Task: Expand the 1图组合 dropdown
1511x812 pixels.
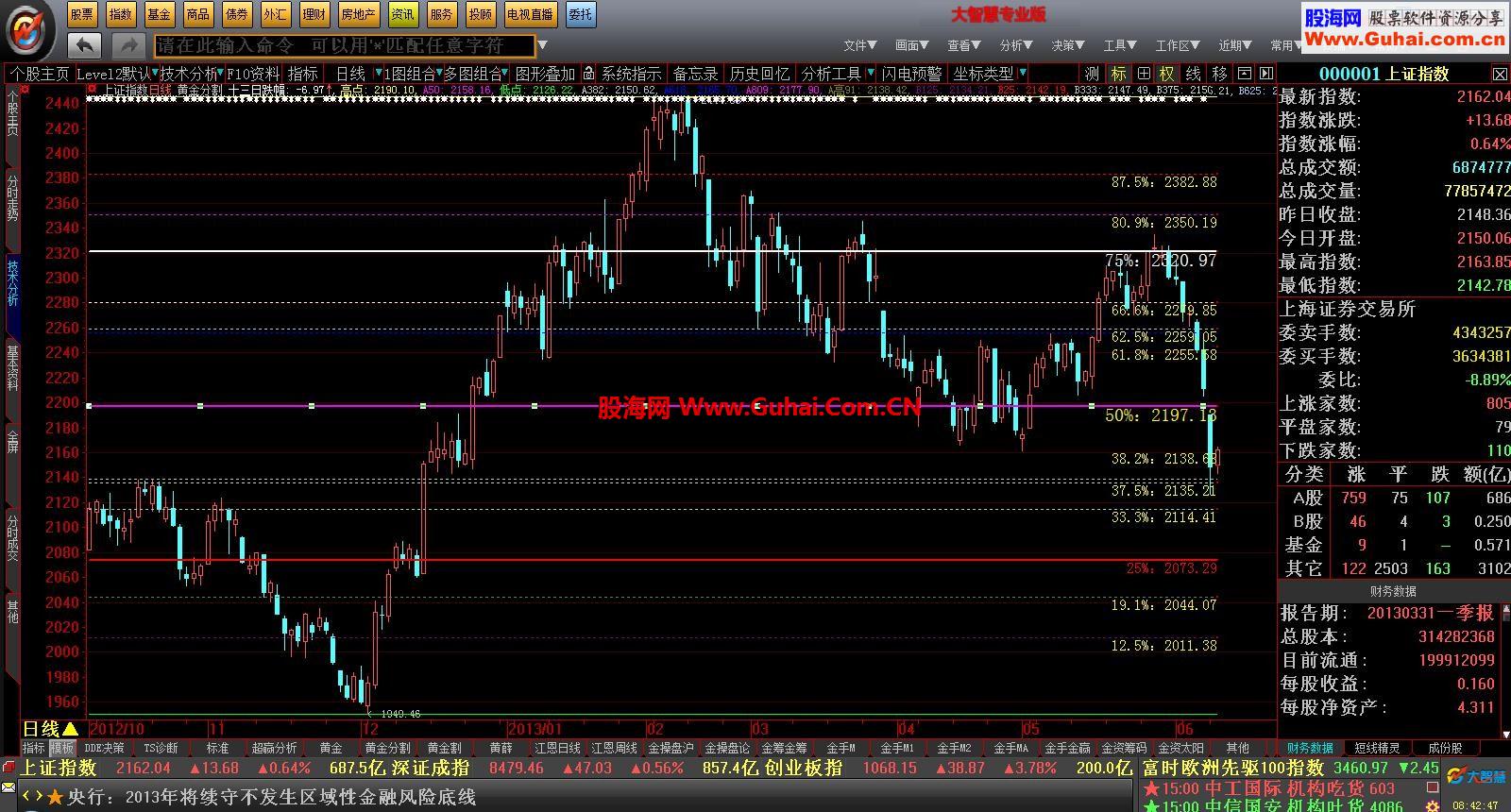Action: coord(439,73)
